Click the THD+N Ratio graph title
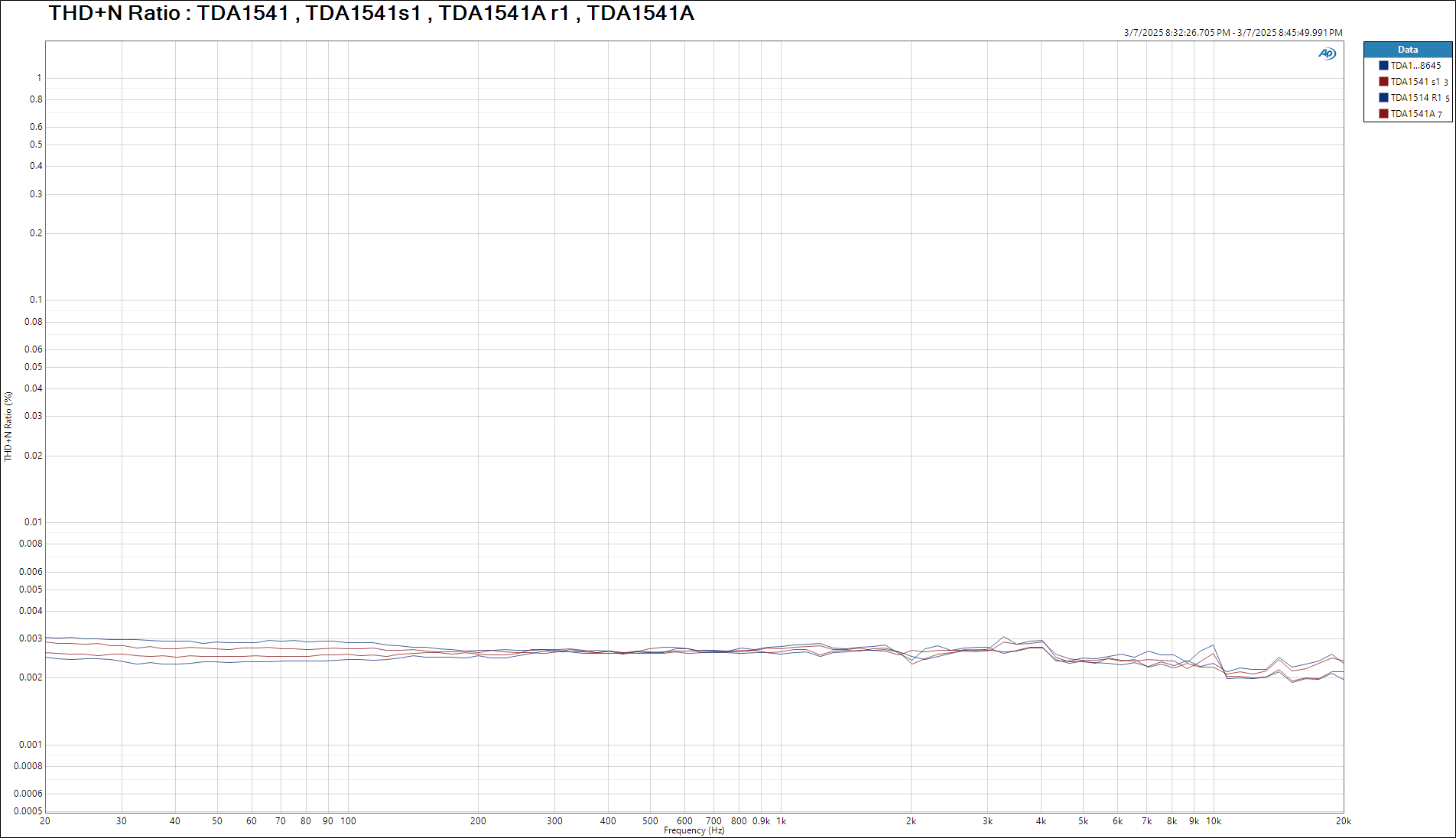The height and width of the screenshot is (838, 1456). (x=372, y=13)
